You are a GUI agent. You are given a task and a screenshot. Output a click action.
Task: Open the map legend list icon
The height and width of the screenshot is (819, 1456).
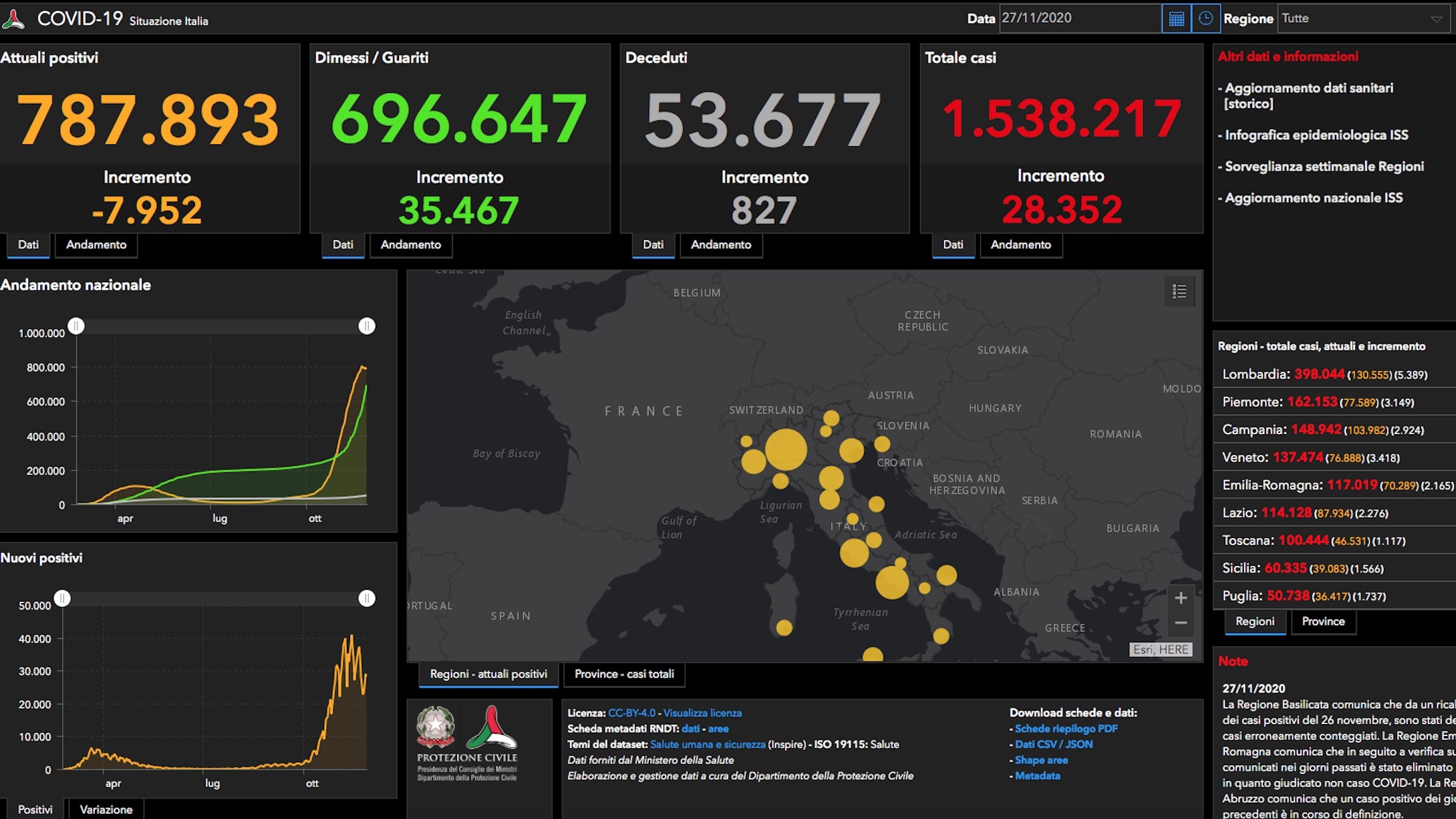[1179, 291]
